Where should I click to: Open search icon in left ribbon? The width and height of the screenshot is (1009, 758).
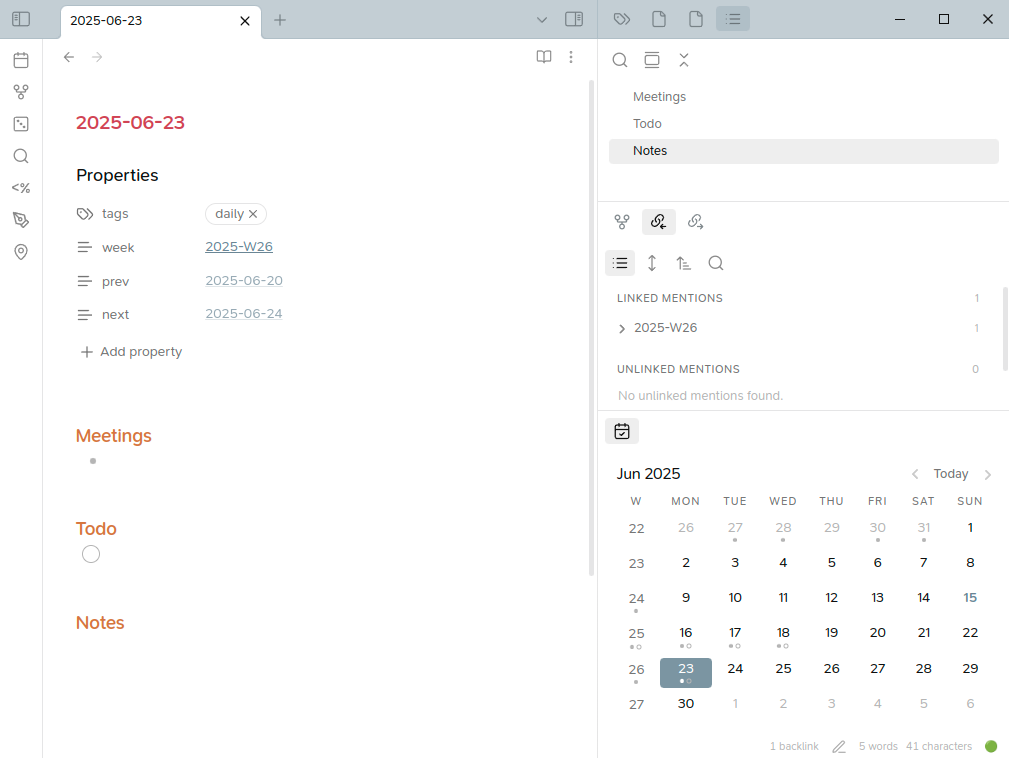point(21,156)
